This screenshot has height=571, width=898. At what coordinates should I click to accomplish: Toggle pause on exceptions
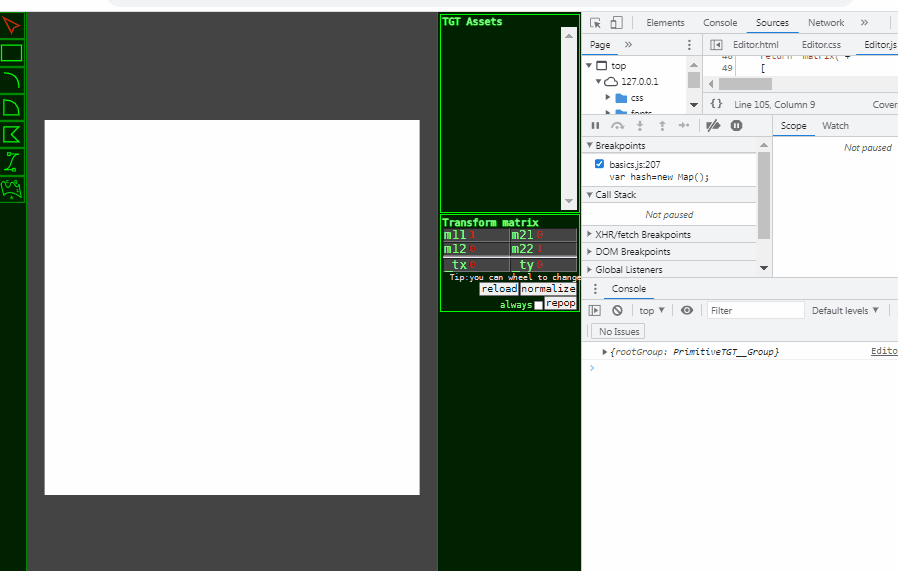tap(736, 125)
